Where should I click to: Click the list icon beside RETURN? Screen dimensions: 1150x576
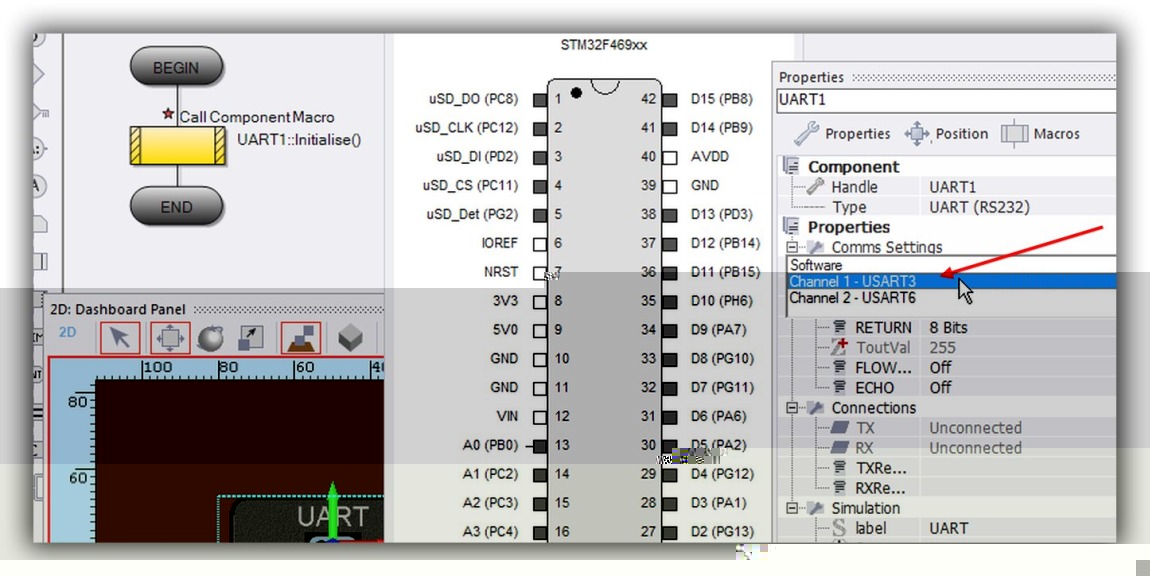(x=839, y=327)
